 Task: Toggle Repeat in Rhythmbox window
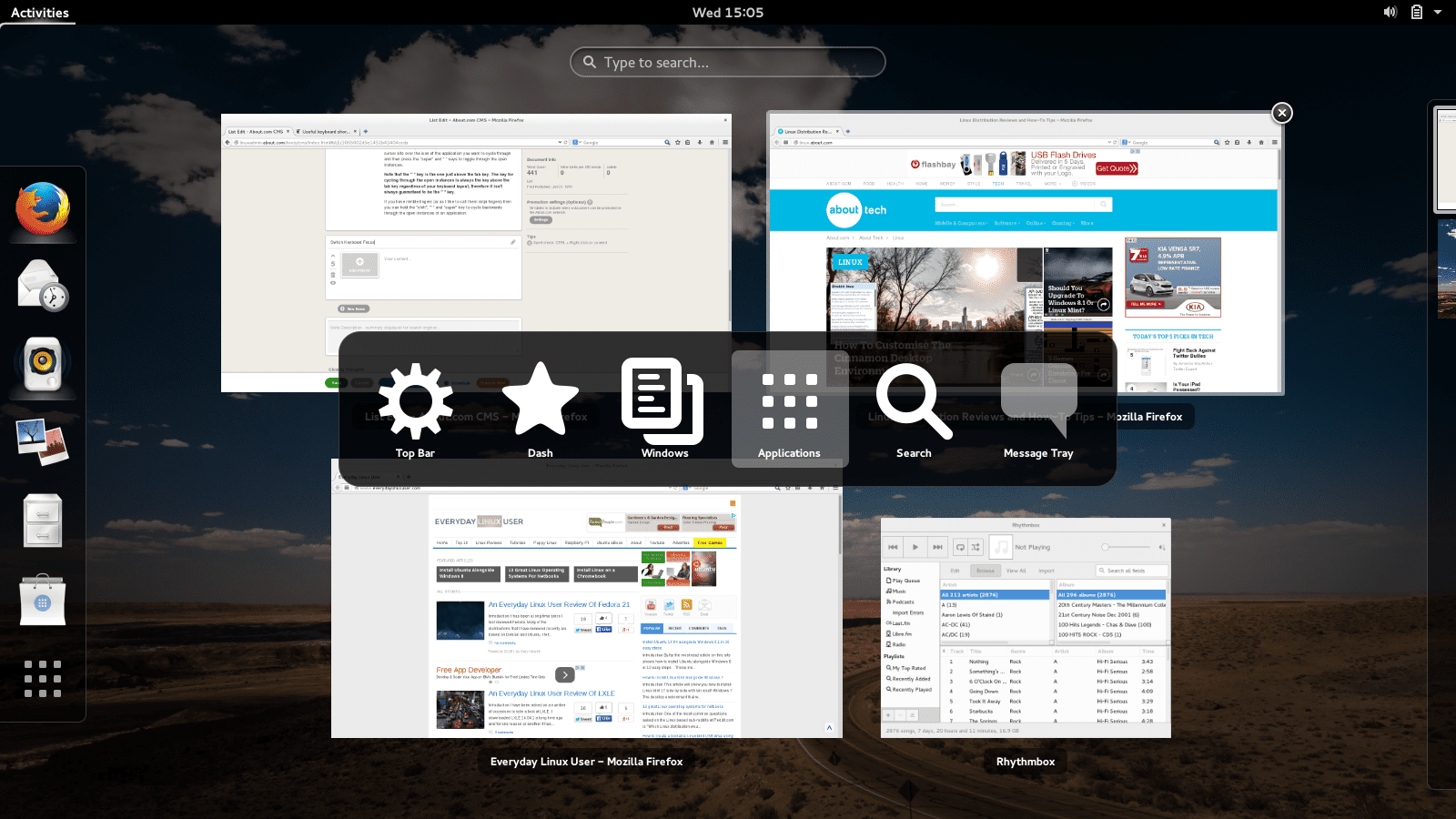[960, 547]
